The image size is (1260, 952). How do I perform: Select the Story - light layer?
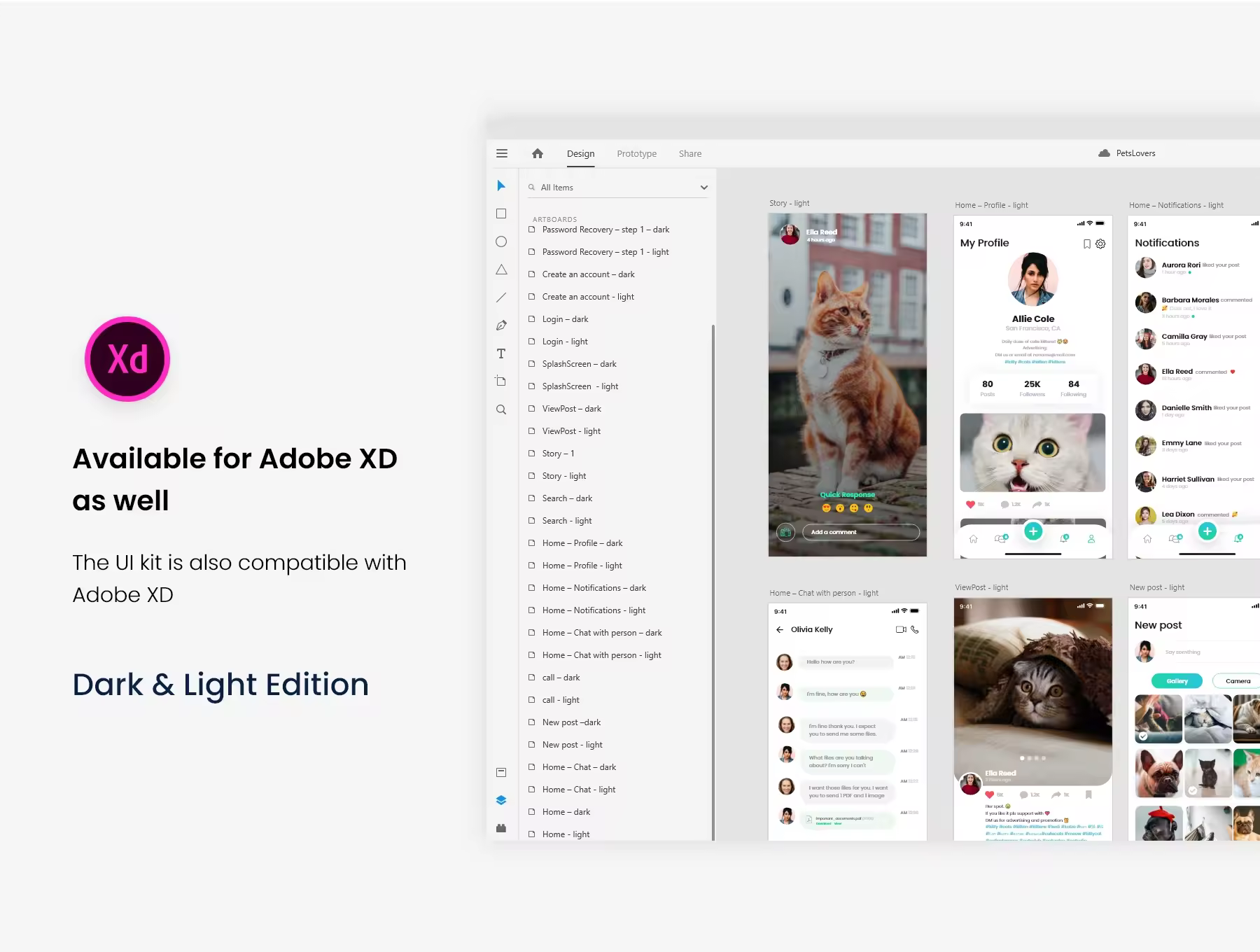pos(563,476)
